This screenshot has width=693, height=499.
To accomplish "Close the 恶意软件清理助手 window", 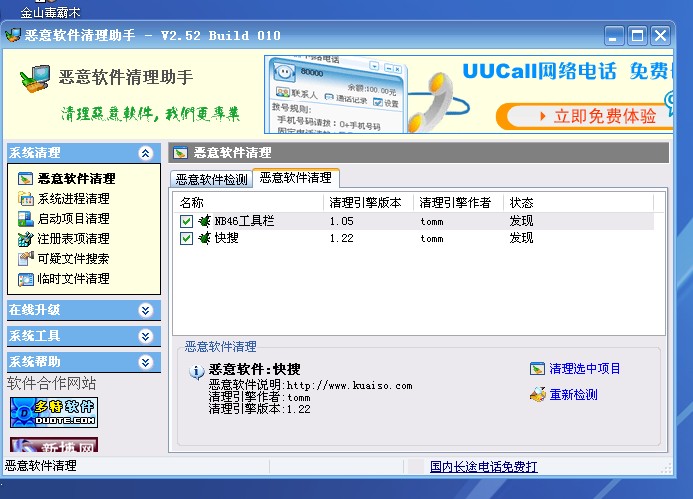I will tap(660, 35).
